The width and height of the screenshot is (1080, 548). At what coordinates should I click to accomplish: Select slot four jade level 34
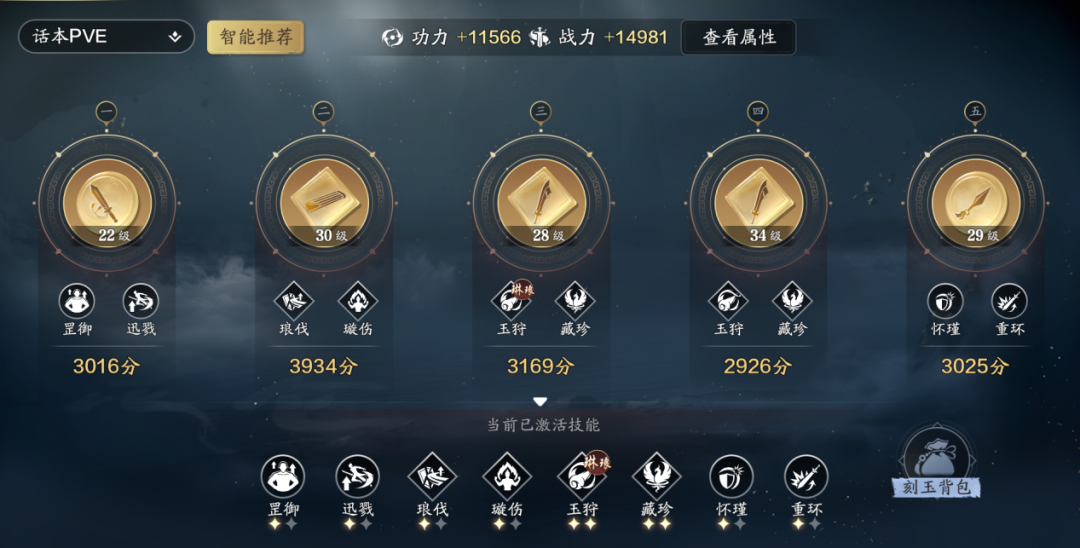[x=758, y=203]
